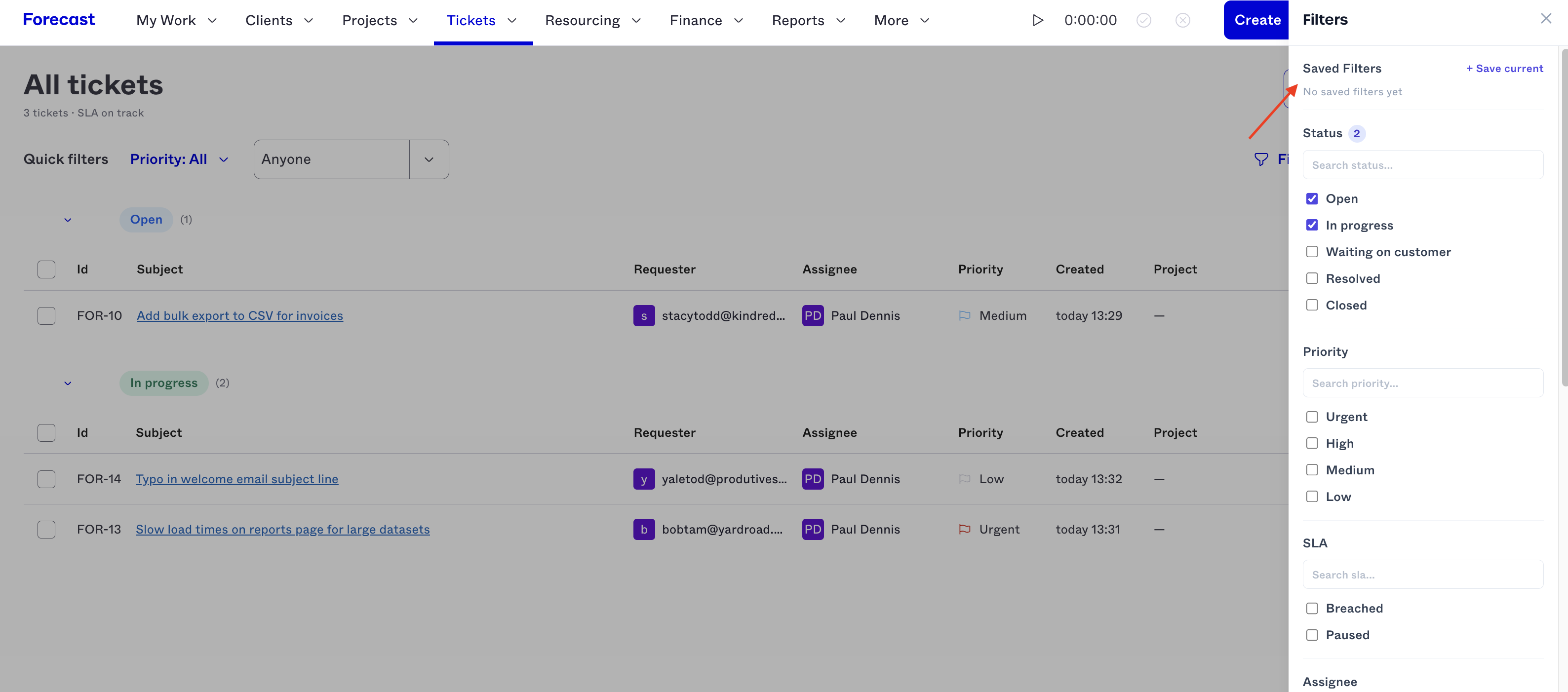The image size is (1568, 692).
Task: Select all tickets in In progress group
Action: [x=46, y=433]
